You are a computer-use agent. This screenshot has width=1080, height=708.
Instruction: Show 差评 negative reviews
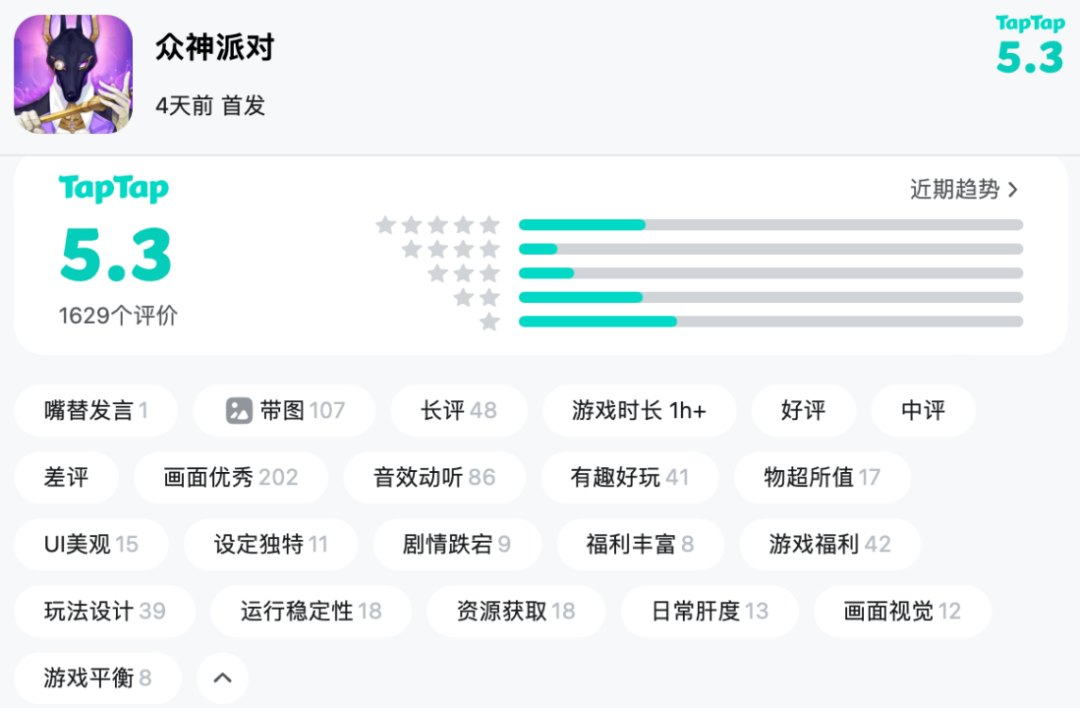click(66, 477)
